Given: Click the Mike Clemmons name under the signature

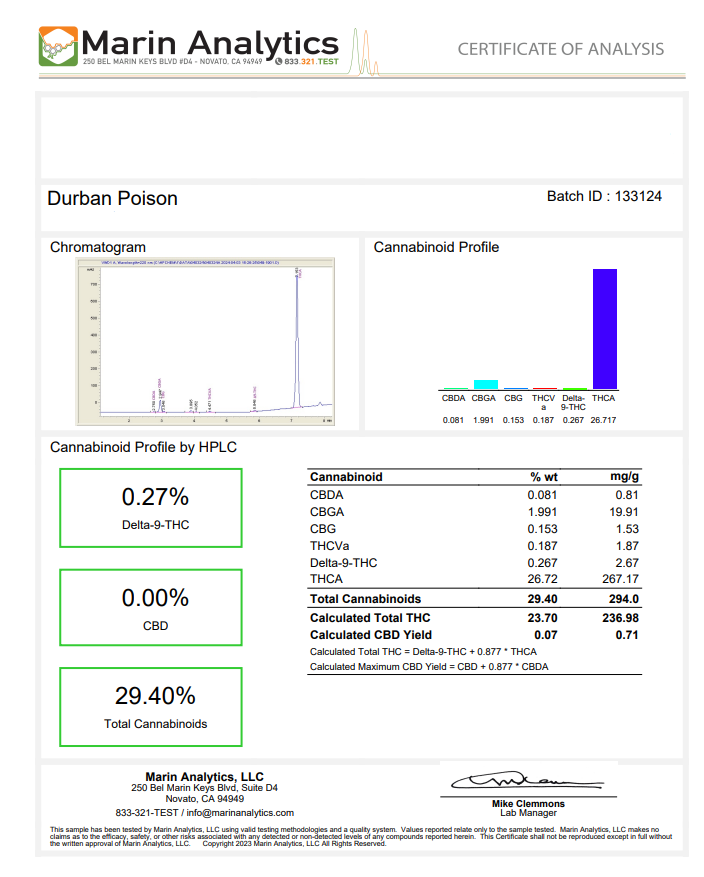Looking at the screenshot, I should (x=528, y=804).
